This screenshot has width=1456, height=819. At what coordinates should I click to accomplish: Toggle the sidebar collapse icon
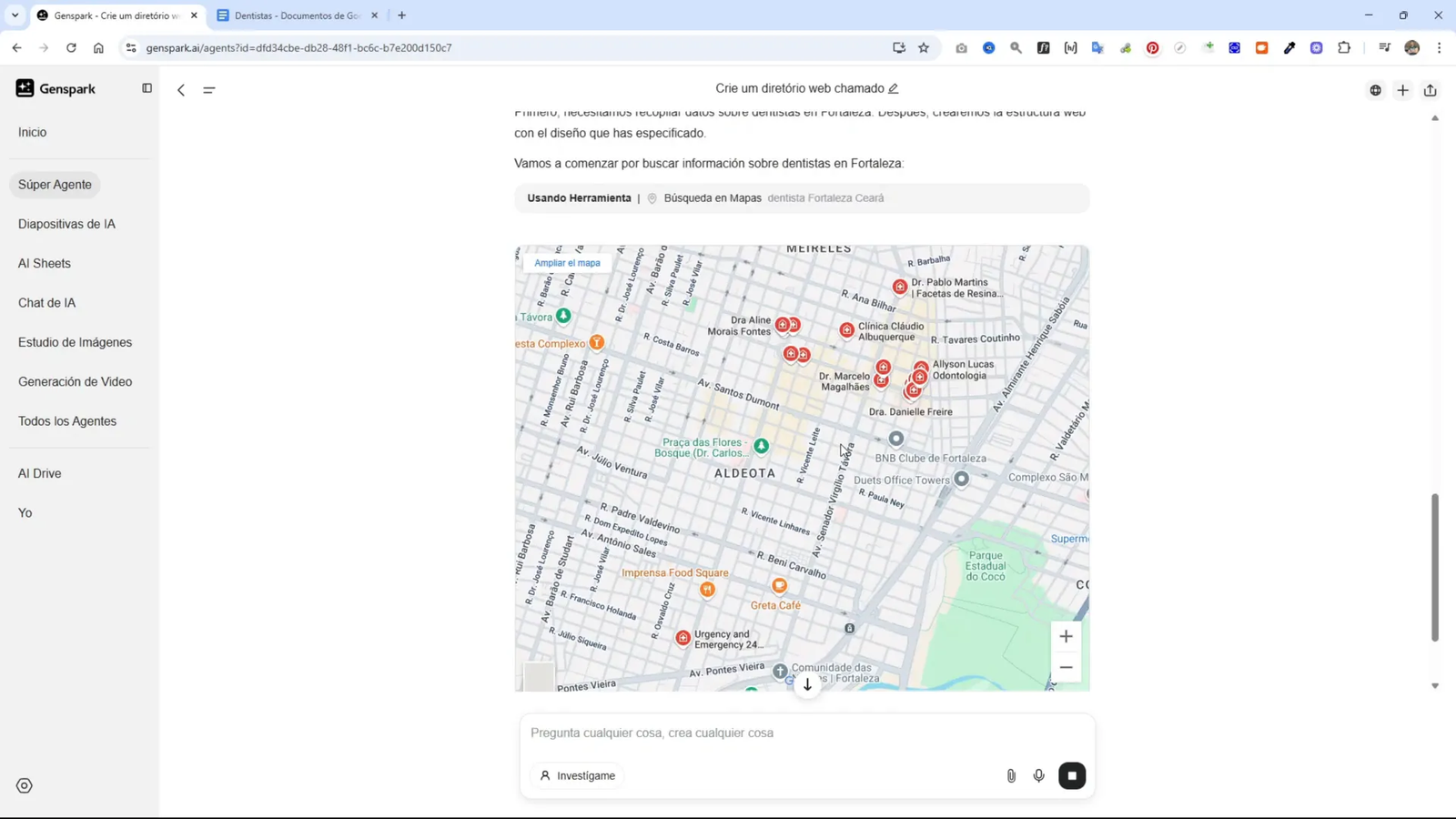coord(147,87)
